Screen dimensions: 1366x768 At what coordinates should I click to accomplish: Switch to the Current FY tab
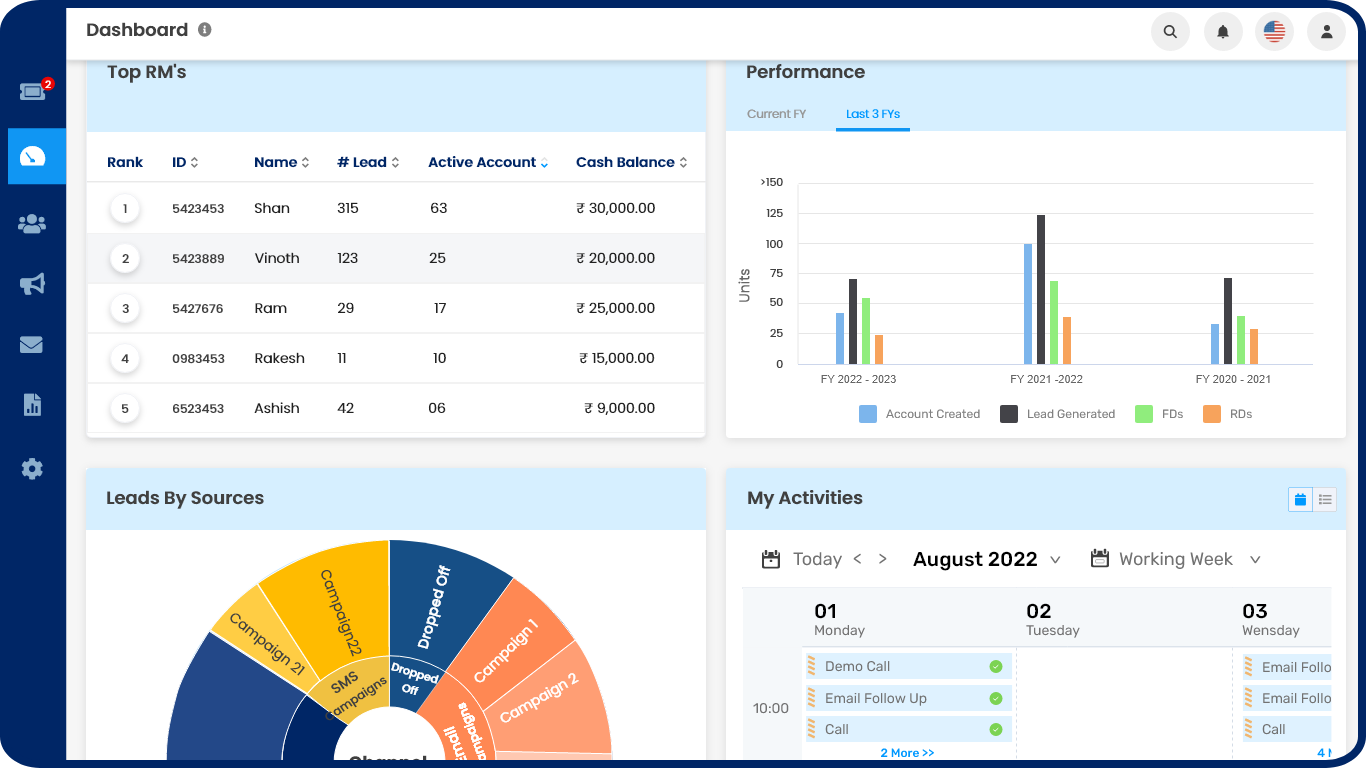(x=776, y=114)
